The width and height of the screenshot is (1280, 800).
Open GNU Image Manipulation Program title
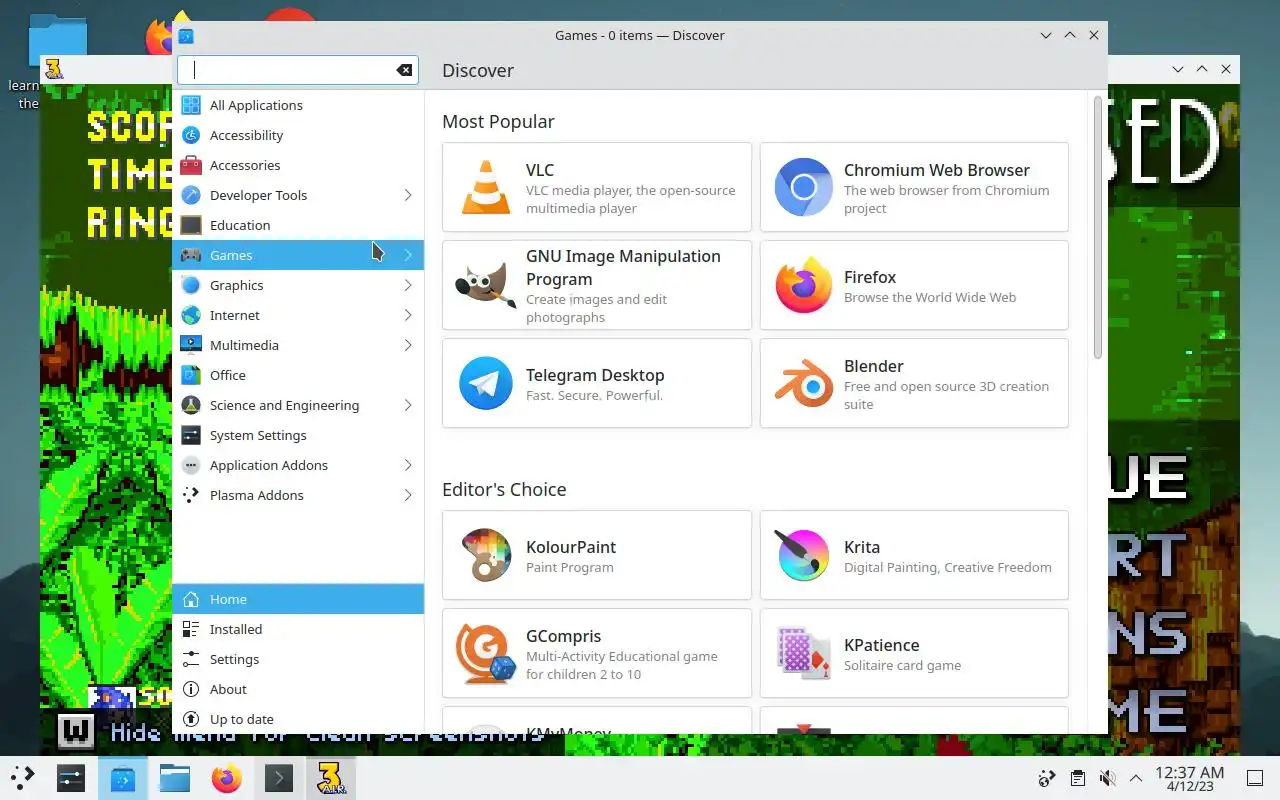pos(623,267)
